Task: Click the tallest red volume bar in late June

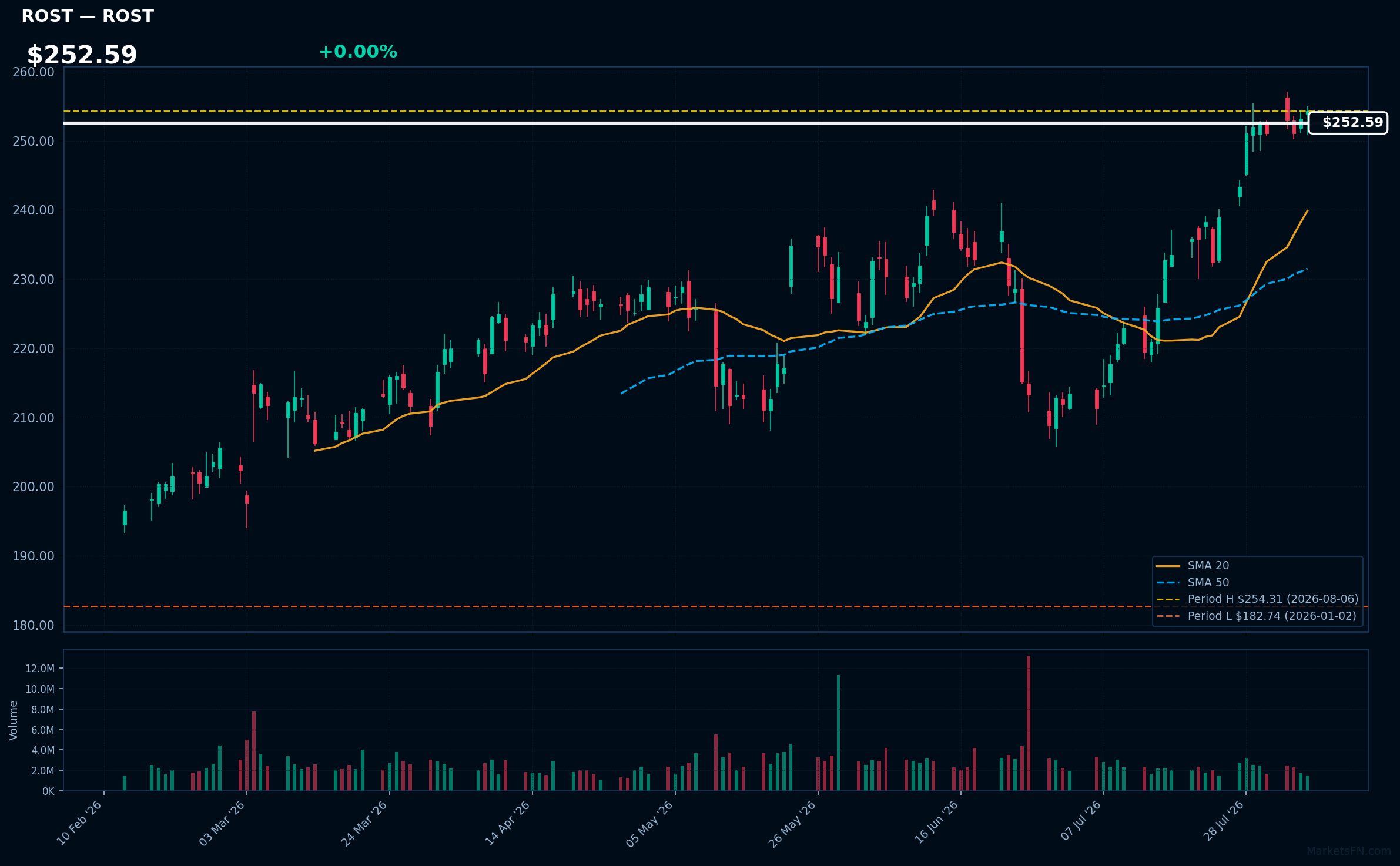Action: point(1029,723)
